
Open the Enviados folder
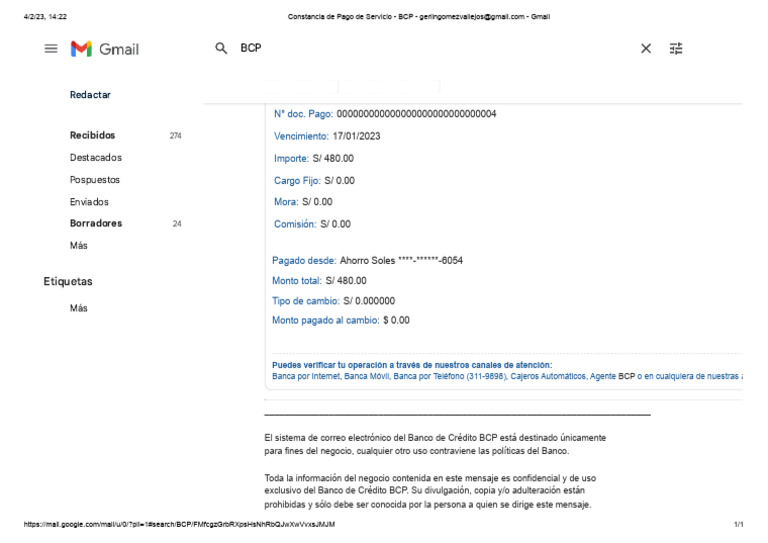pos(89,202)
